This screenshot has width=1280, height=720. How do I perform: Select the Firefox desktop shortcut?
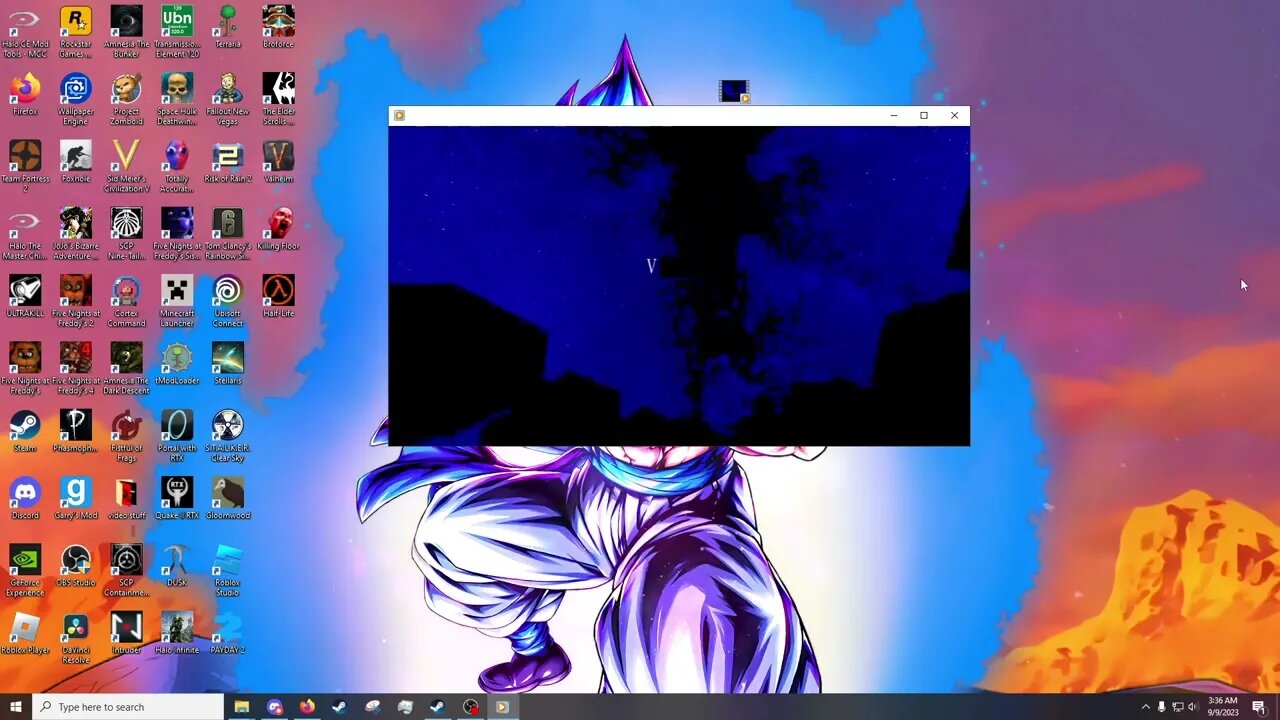25,95
